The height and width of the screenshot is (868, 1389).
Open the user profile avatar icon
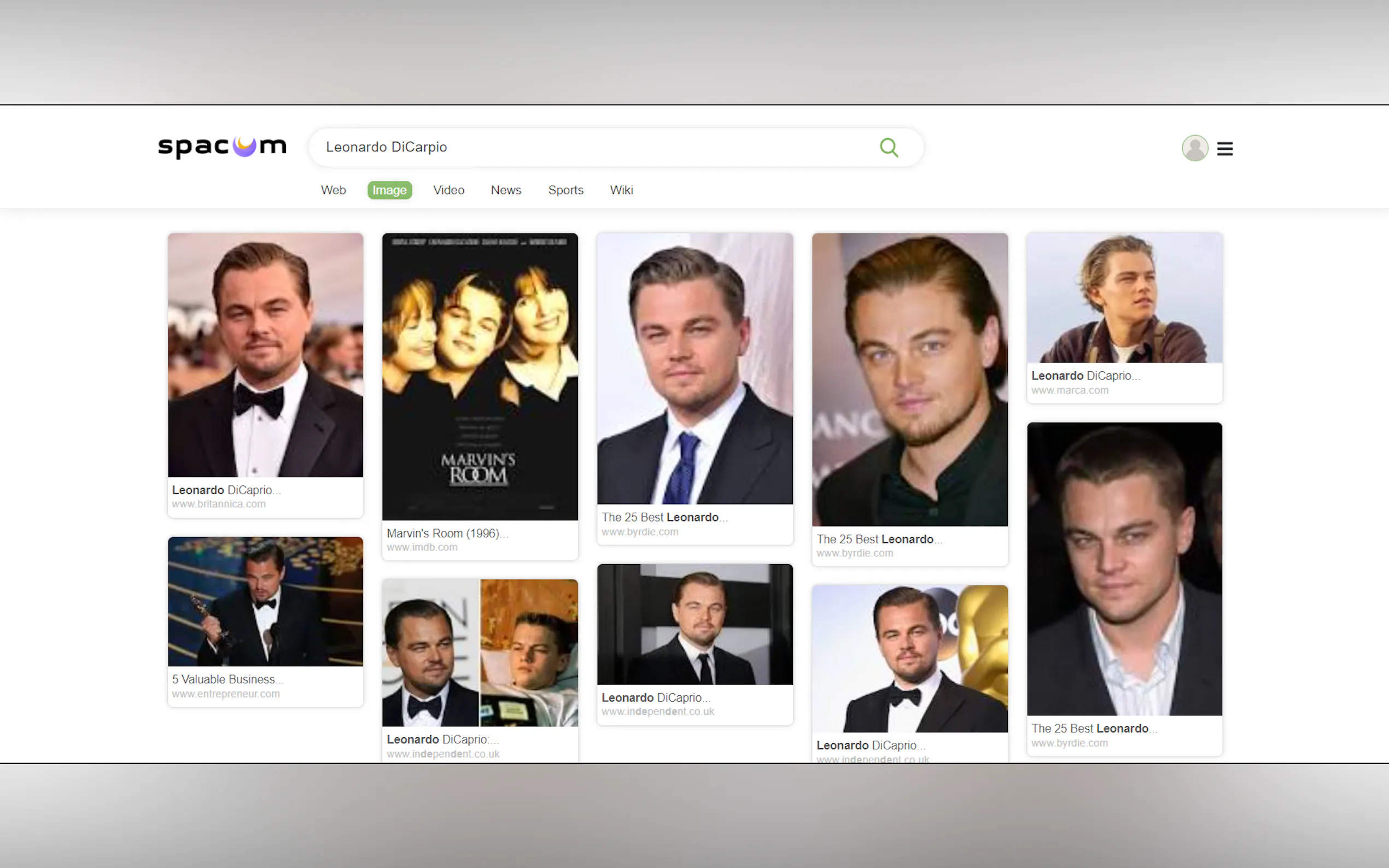[1194, 148]
